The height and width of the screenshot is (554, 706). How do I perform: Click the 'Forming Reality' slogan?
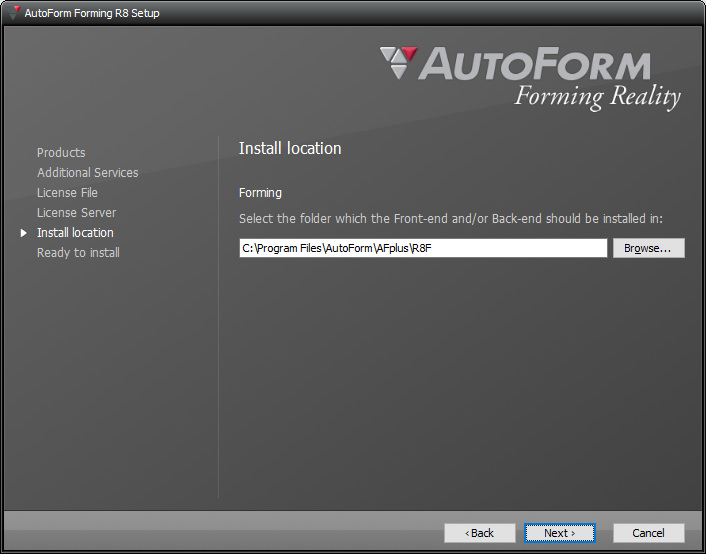click(597, 97)
